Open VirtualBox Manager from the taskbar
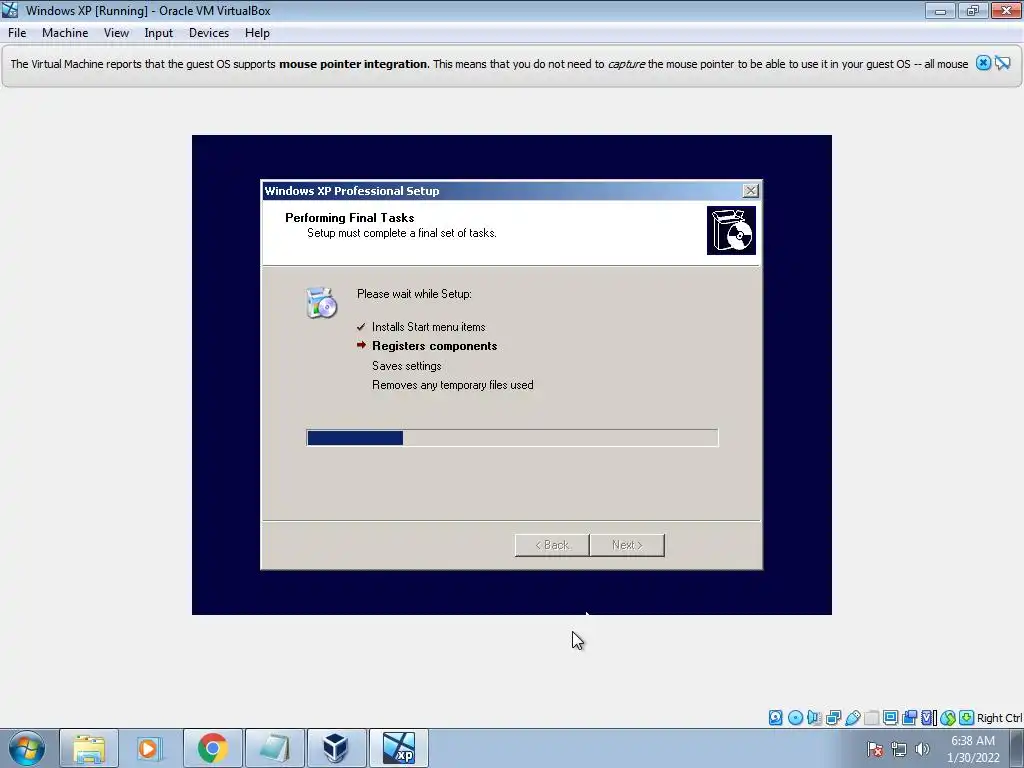The image size is (1024, 768). (336, 748)
